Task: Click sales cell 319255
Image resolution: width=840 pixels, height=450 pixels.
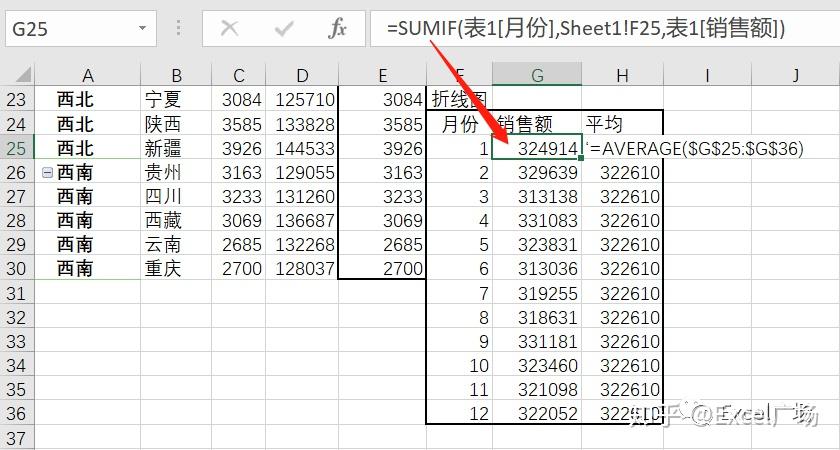Action: (537, 293)
